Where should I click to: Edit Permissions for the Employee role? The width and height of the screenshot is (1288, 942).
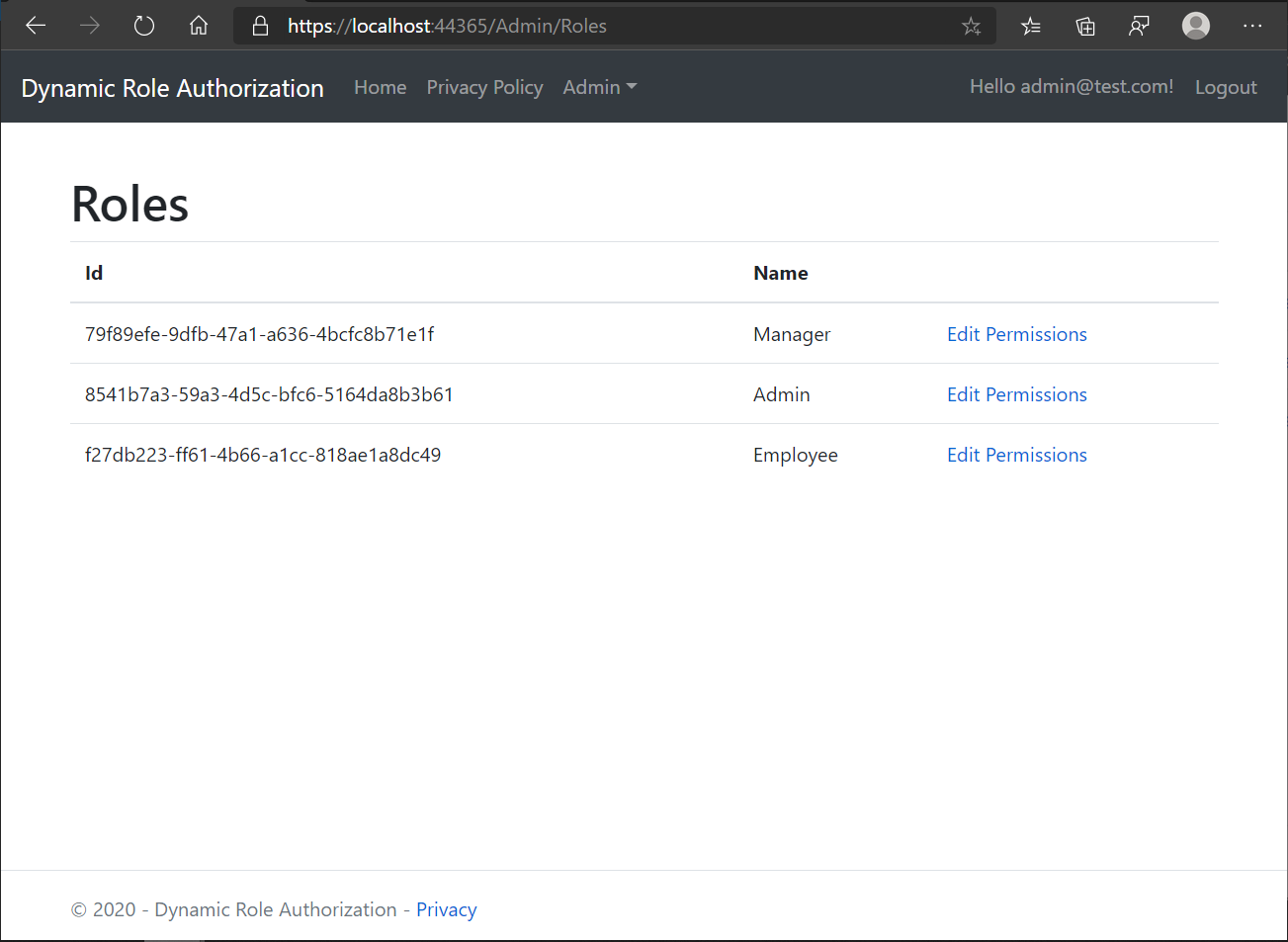[1017, 455]
